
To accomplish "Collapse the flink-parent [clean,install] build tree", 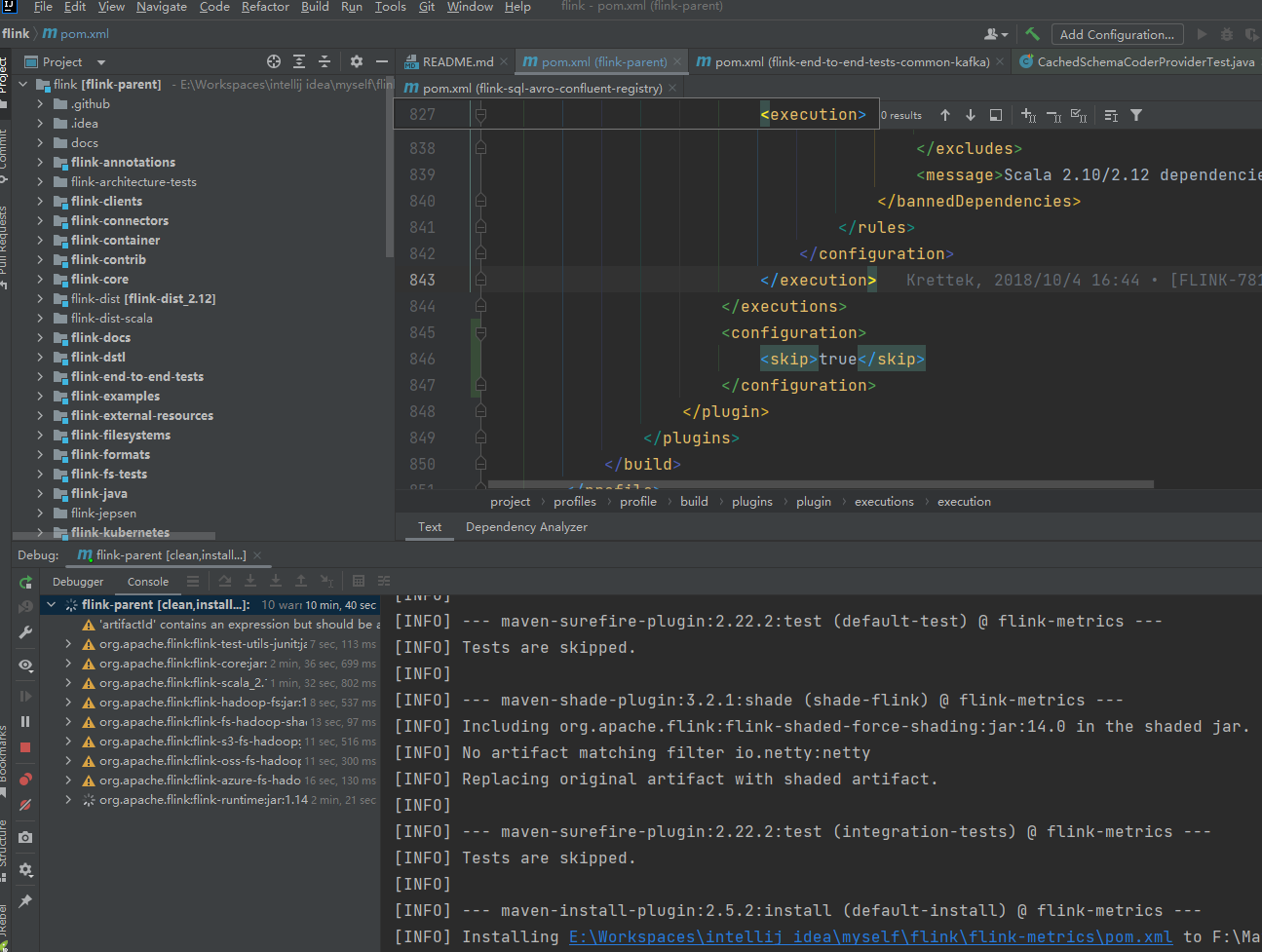I will coord(52,605).
